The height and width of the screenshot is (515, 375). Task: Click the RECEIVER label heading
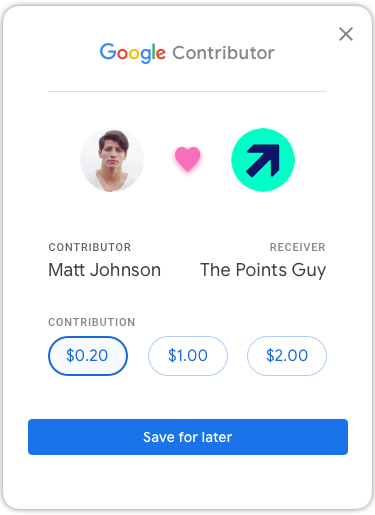297,247
